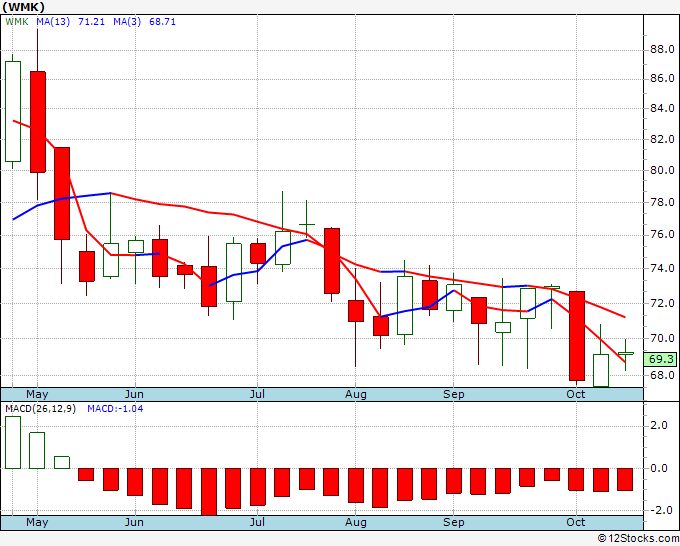Viewport: 680px width, 546px height.
Task: Click the MACD:-1.04 value label
Action: click(115, 409)
